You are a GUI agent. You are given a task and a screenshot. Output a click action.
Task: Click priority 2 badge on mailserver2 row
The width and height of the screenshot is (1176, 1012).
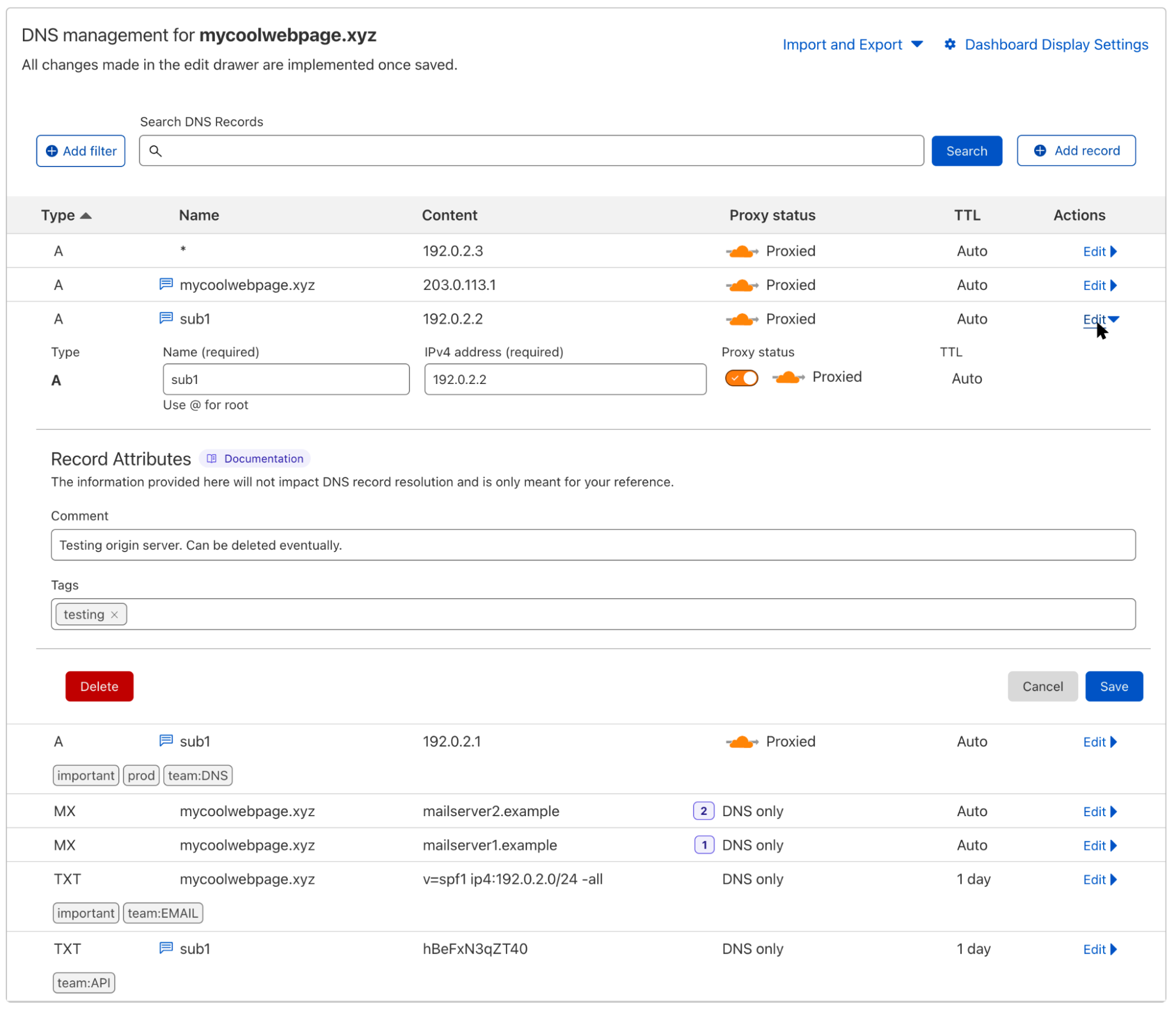(x=704, y=811)
